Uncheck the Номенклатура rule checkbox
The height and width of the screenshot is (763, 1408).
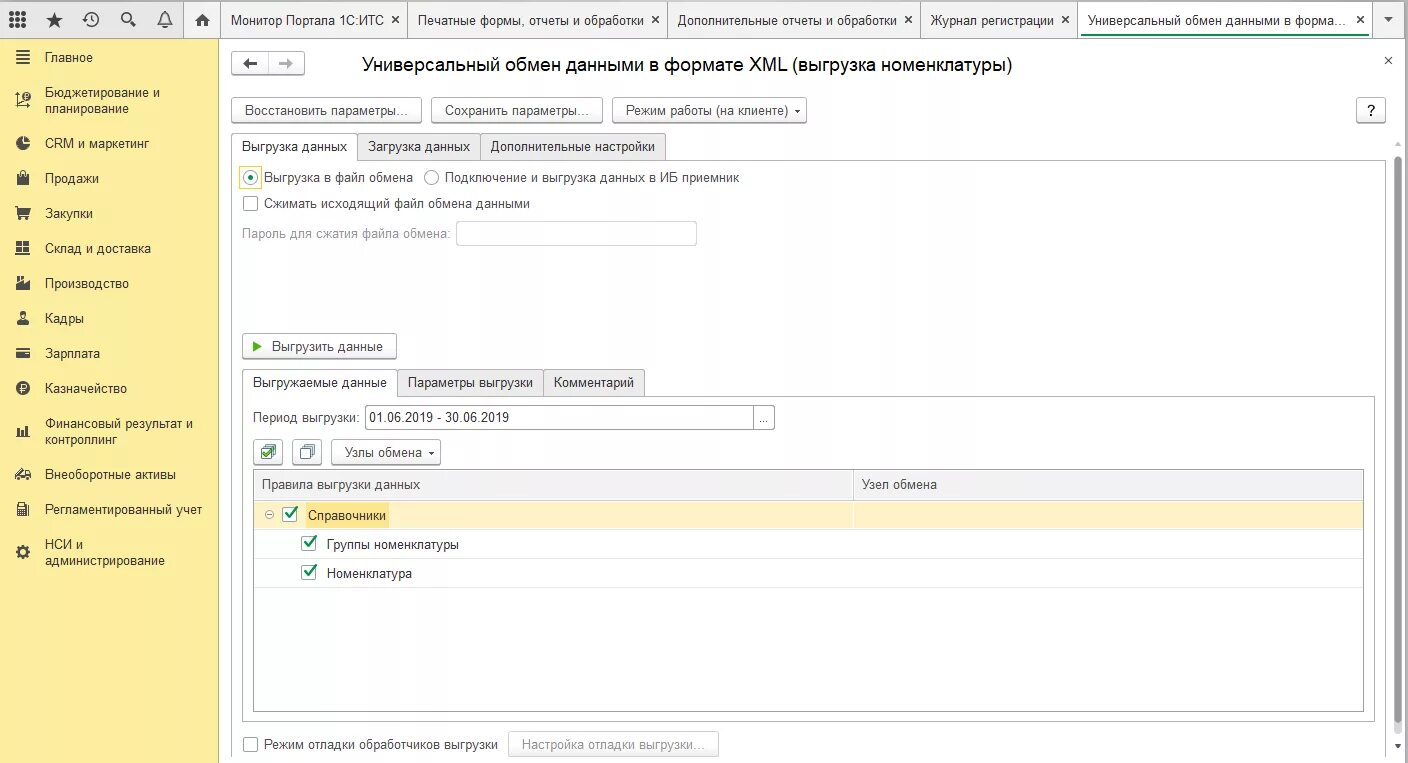tap(309, 573)
